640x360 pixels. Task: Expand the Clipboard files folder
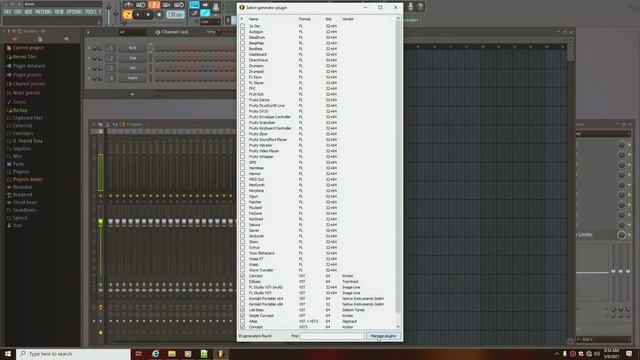point(24,118)
